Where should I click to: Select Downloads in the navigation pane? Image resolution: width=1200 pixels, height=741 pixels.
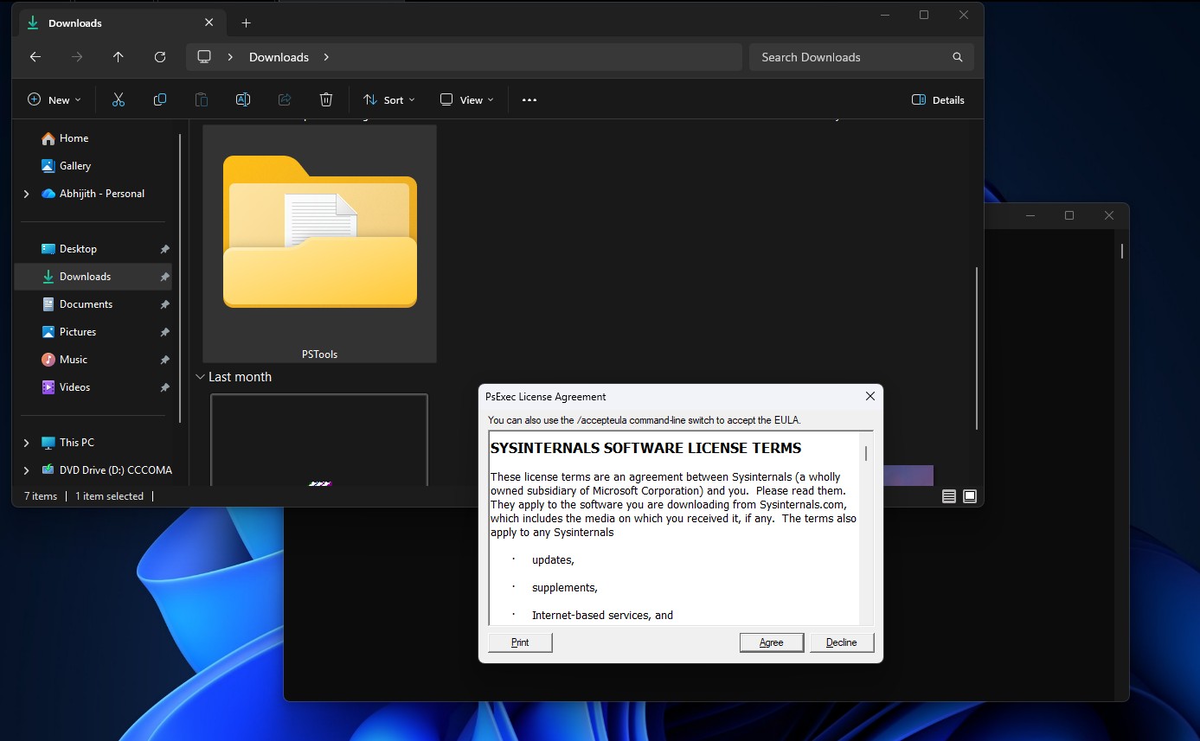[x=93, y=277]
